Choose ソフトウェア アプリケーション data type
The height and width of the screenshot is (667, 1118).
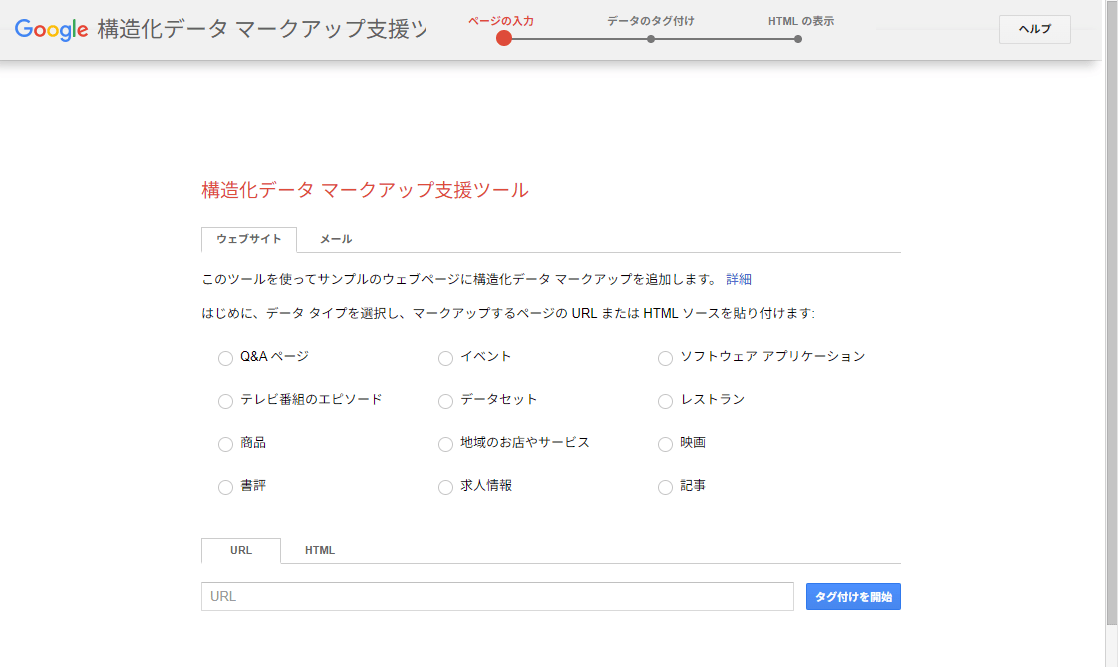[x=665, y=358]
